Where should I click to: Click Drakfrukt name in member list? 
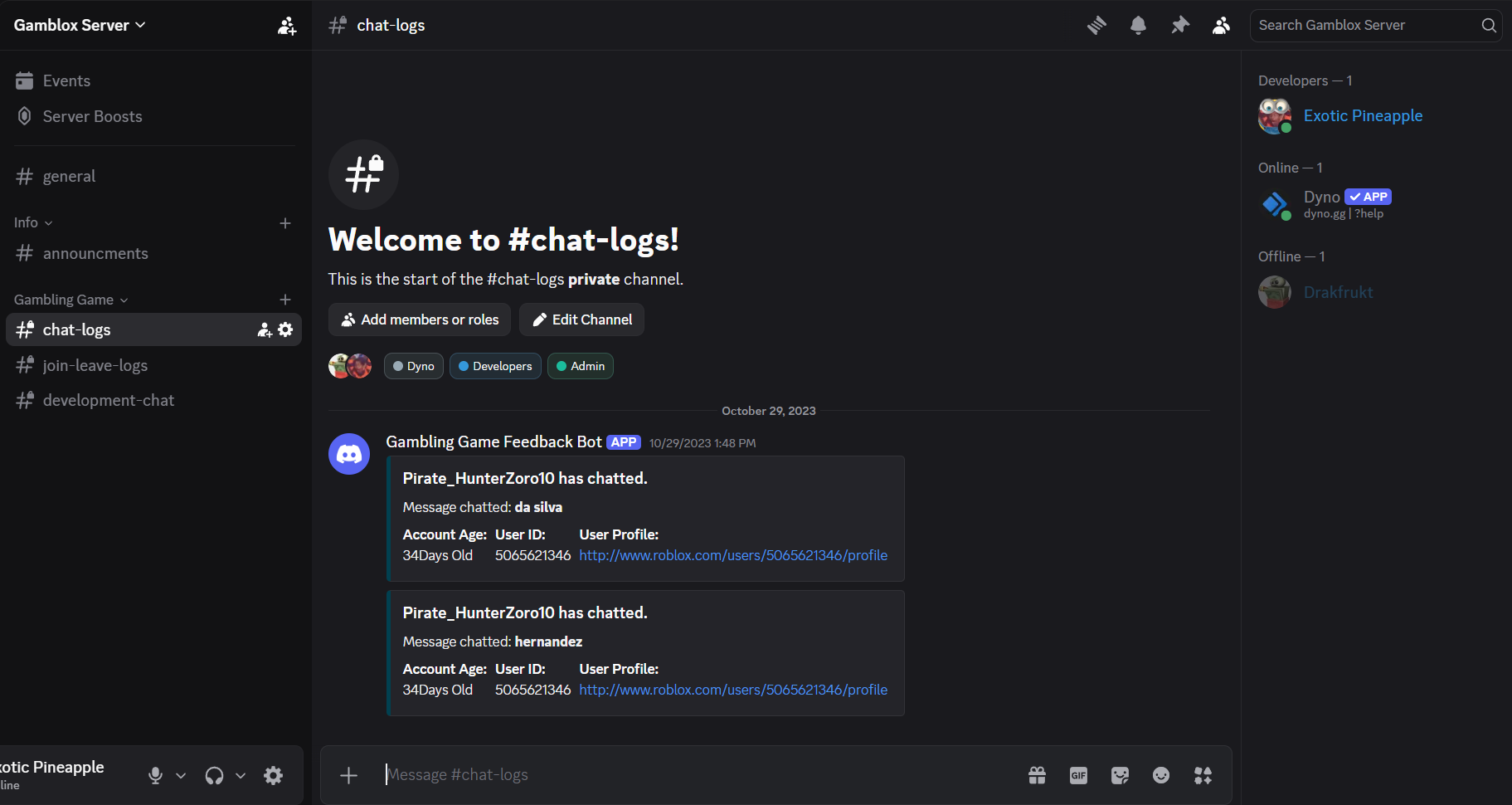click(1338, 292)
